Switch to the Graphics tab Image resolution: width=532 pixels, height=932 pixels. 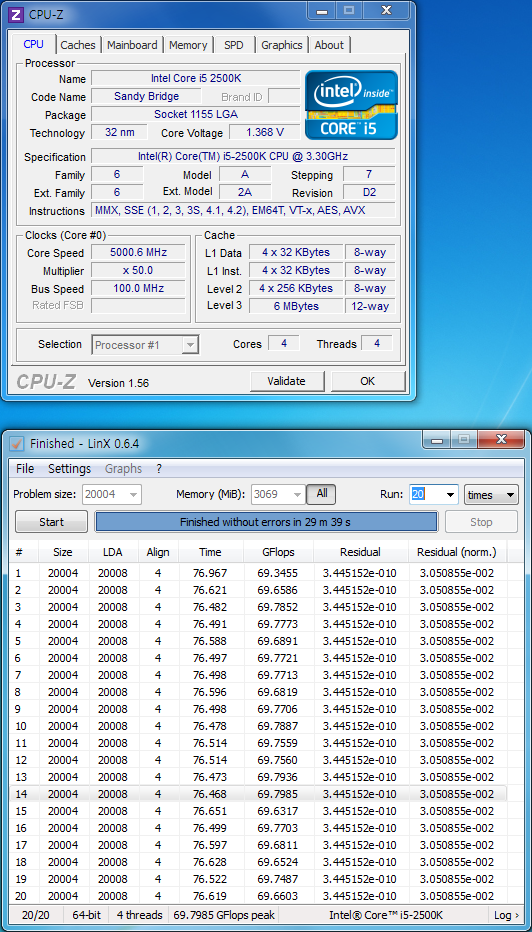point(282,45)
